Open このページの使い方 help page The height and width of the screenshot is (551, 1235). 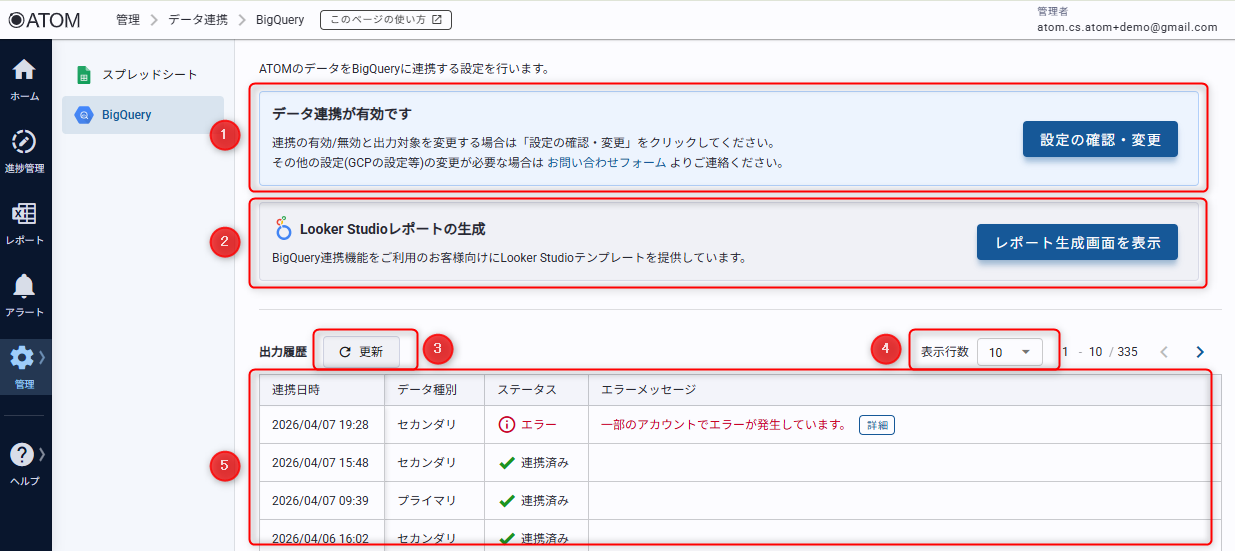[385, 20]
